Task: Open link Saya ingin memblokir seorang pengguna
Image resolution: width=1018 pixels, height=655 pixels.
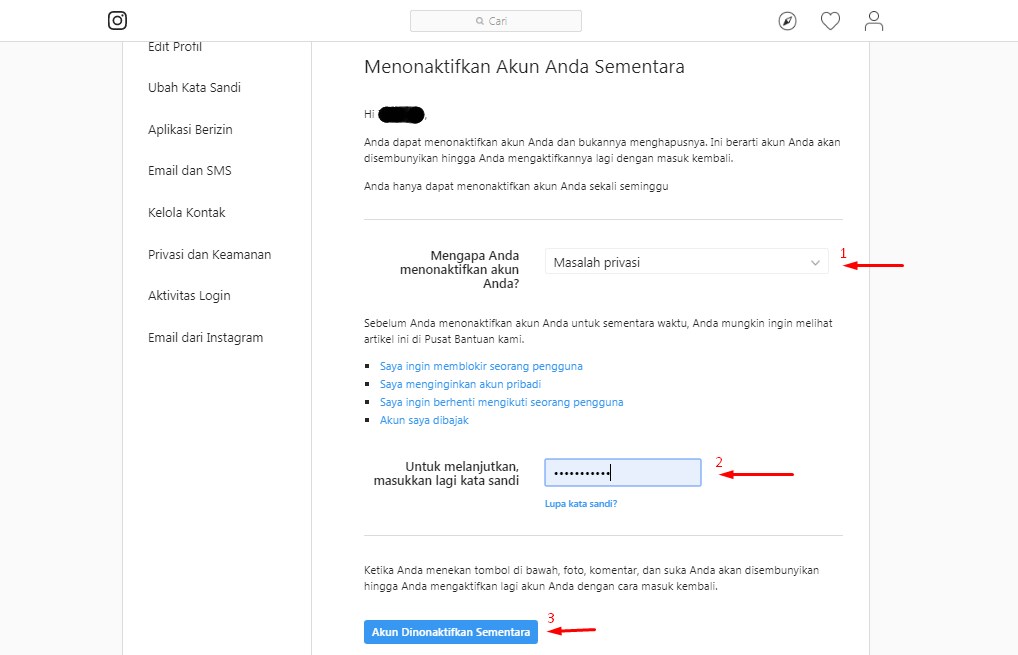Action: [481, 366]
